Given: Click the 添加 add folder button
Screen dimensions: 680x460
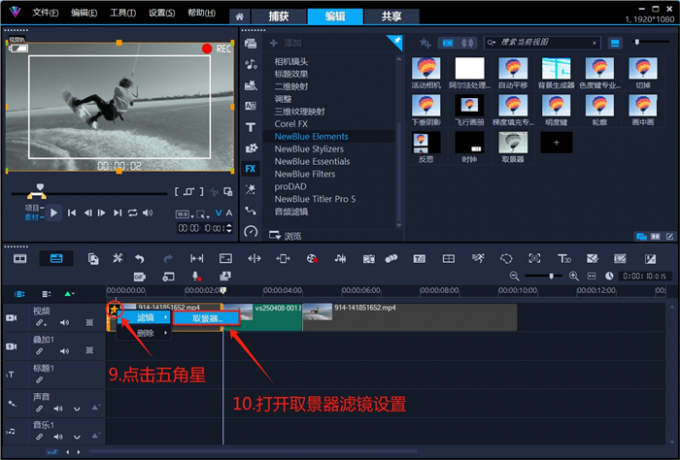Looking at the screenshot, I should (x=285, y=43).
